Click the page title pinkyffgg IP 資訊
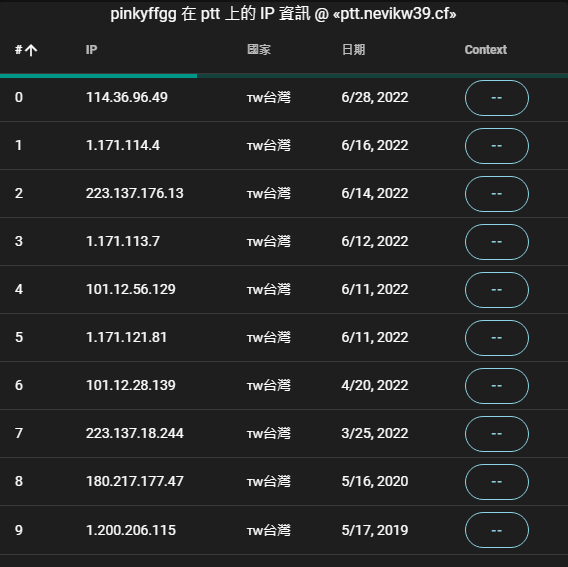Viewport: 568px width, 567px height. [283, 14]
